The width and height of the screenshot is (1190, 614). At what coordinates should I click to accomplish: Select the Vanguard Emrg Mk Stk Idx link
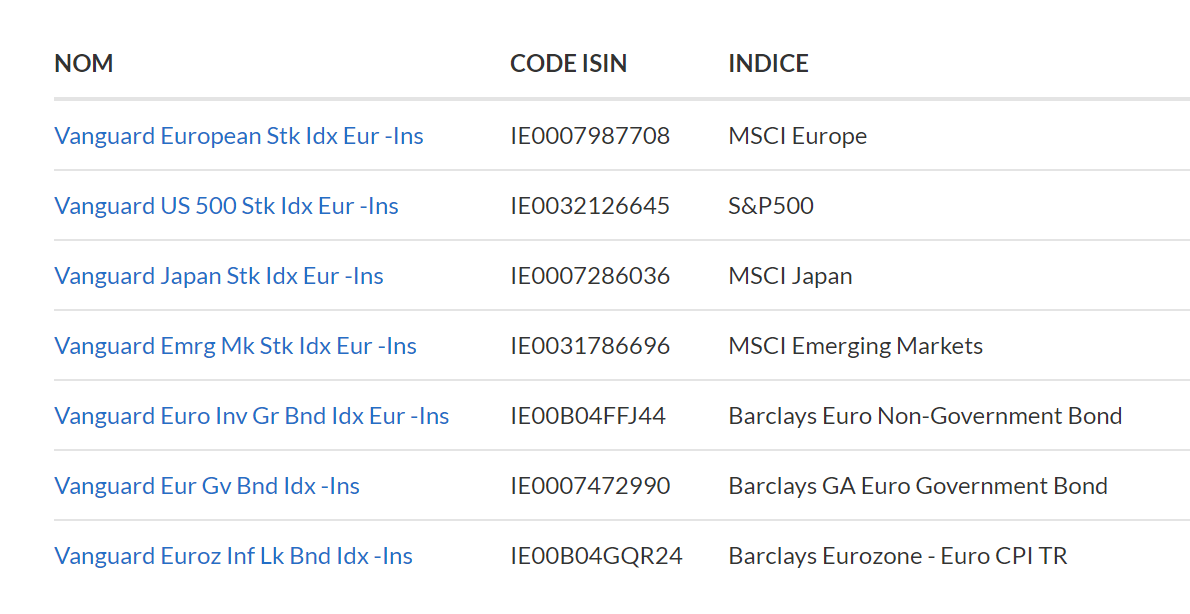coord(235,346)
